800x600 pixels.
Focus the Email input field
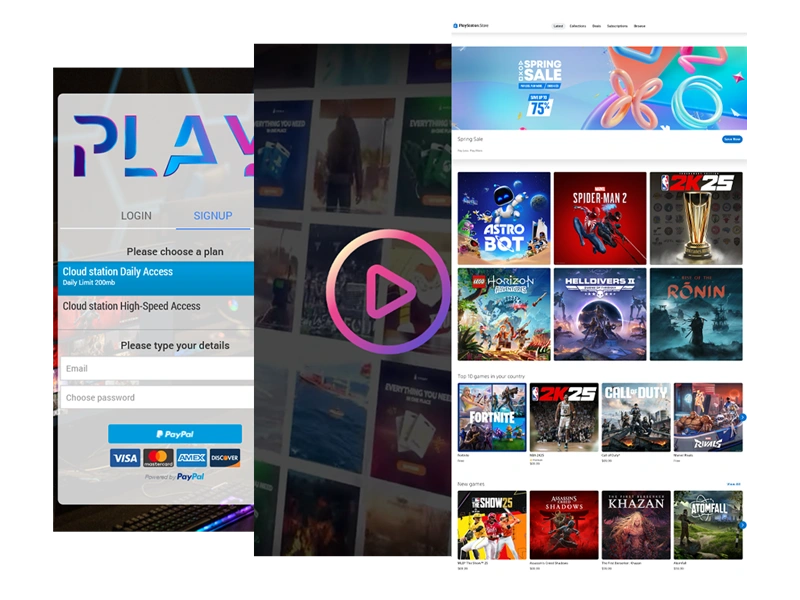pyautogui.click(x=155, y=369)
